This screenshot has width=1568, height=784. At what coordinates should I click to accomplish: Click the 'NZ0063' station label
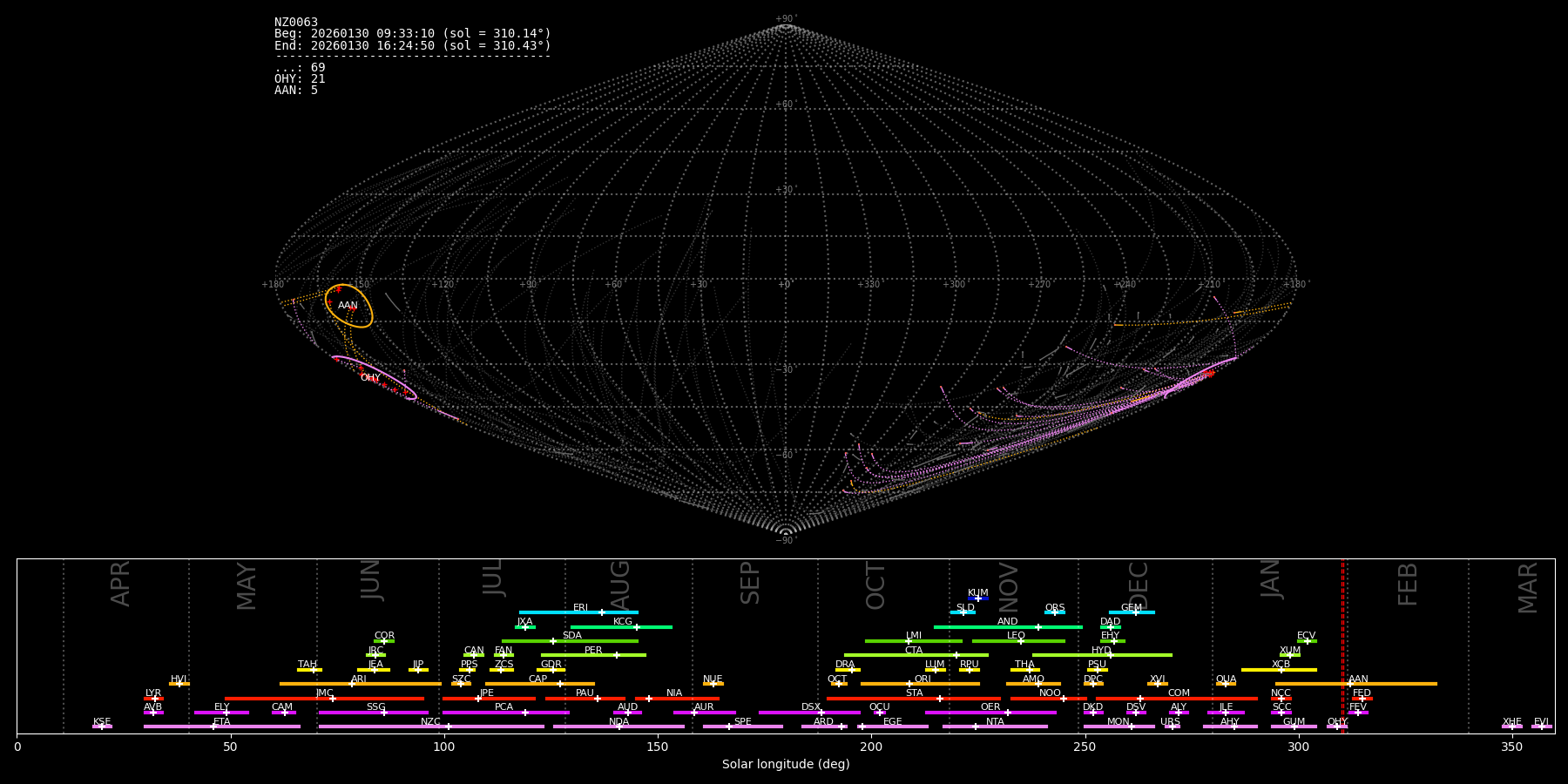(x=296, y=23)
